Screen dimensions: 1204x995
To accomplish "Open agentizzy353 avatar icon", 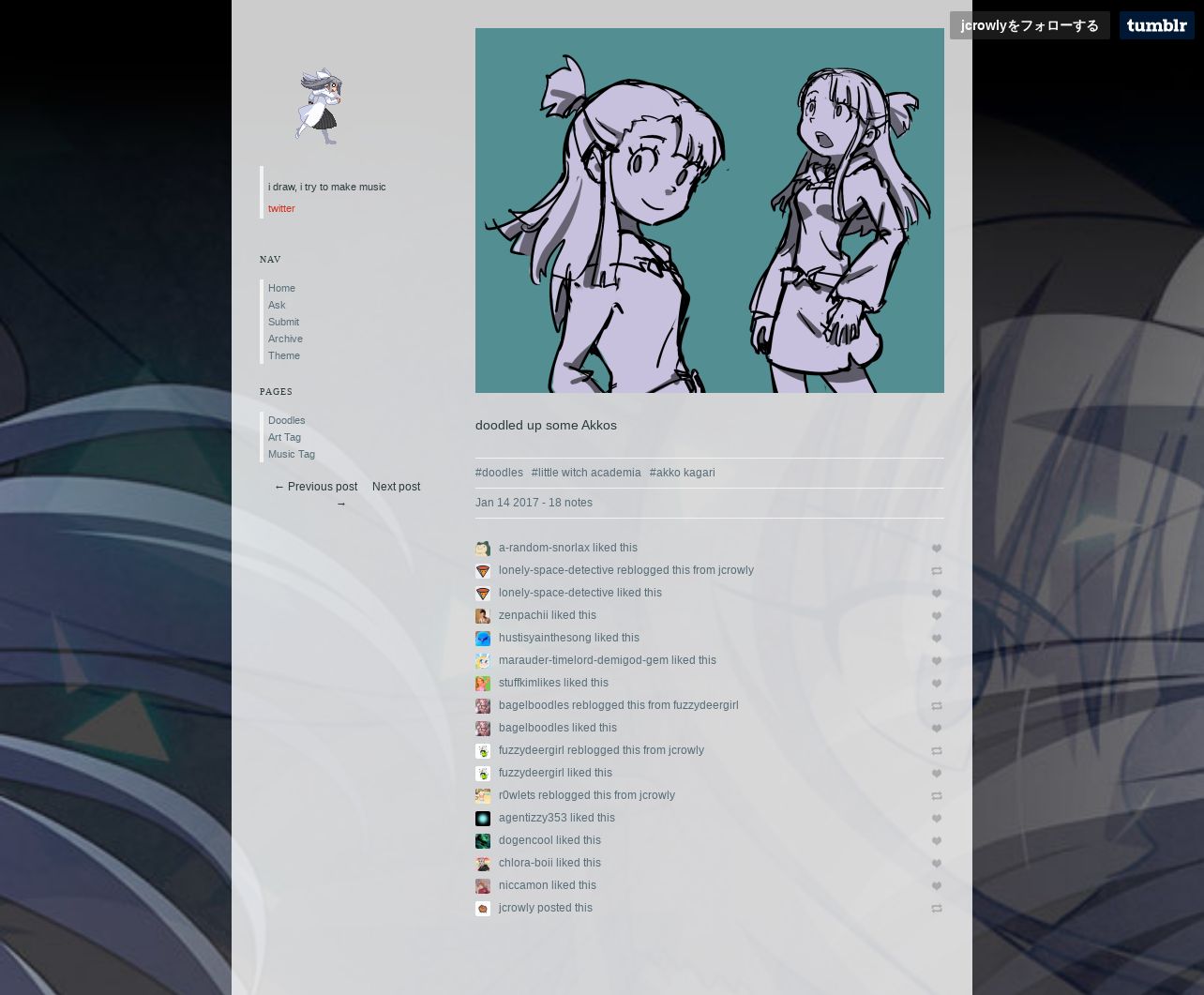I will tap(483, 819).
